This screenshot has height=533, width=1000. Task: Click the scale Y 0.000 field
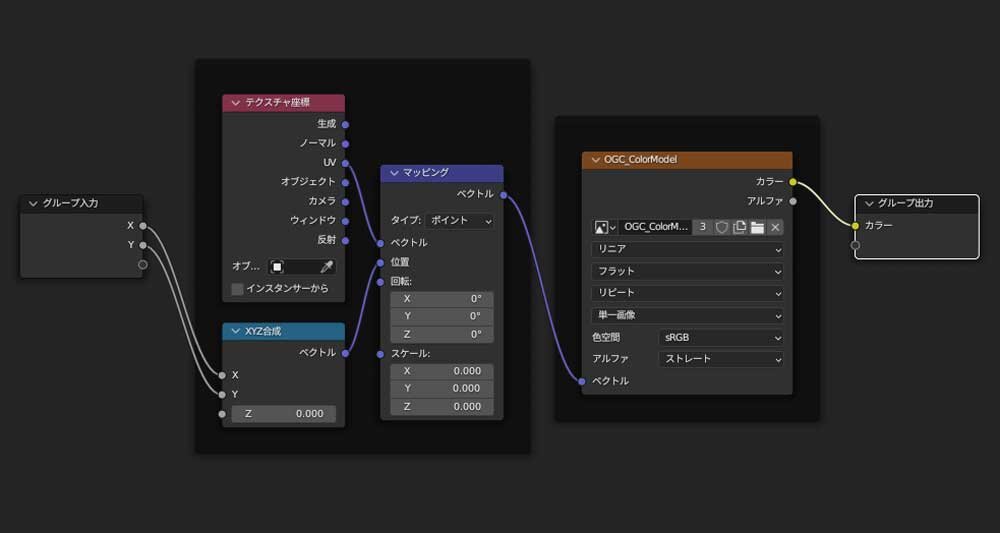442,388
